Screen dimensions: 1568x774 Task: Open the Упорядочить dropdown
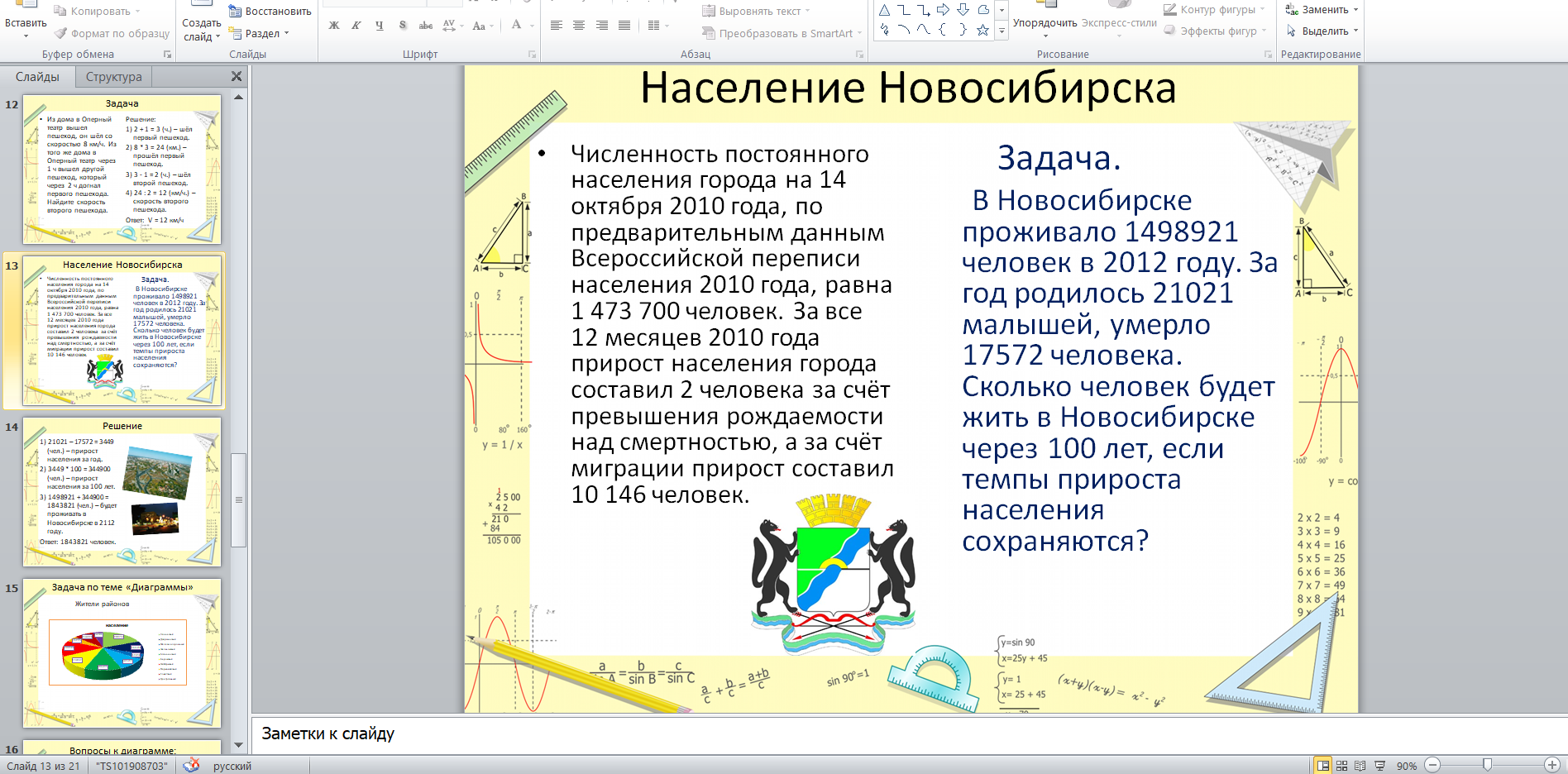coord(1045,24)
